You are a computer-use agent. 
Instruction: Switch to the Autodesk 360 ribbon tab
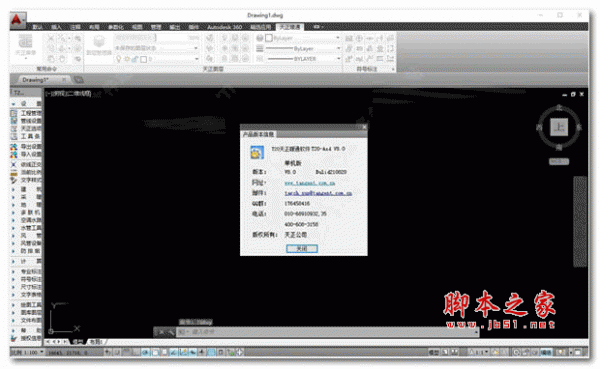(x=225, y=27)
